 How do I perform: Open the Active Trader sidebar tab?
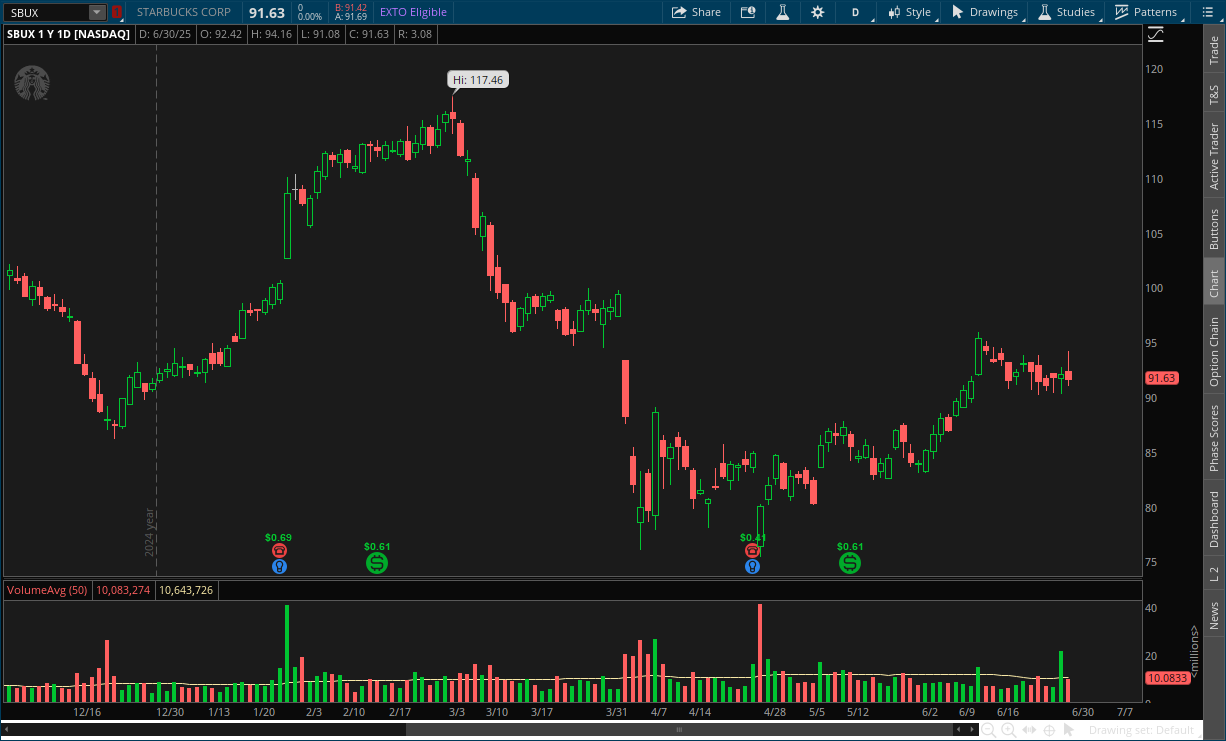1214,157
